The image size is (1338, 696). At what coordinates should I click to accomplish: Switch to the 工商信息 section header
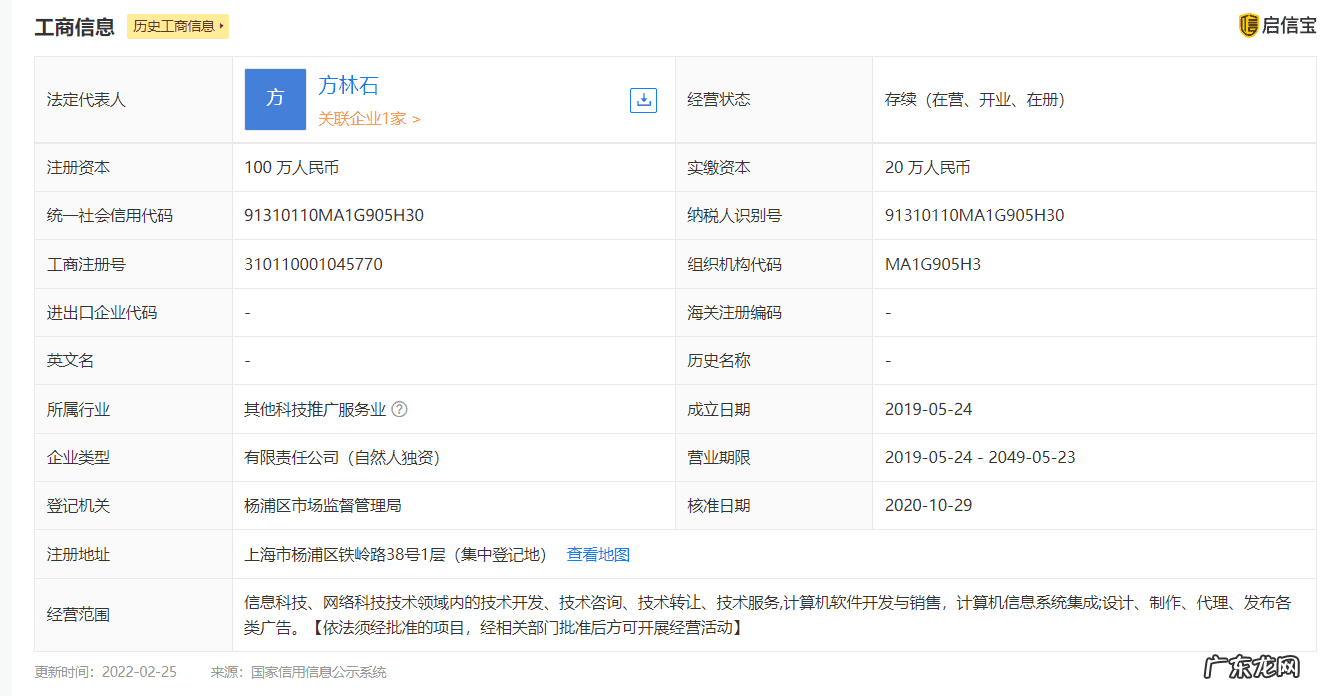coord(73,27)
